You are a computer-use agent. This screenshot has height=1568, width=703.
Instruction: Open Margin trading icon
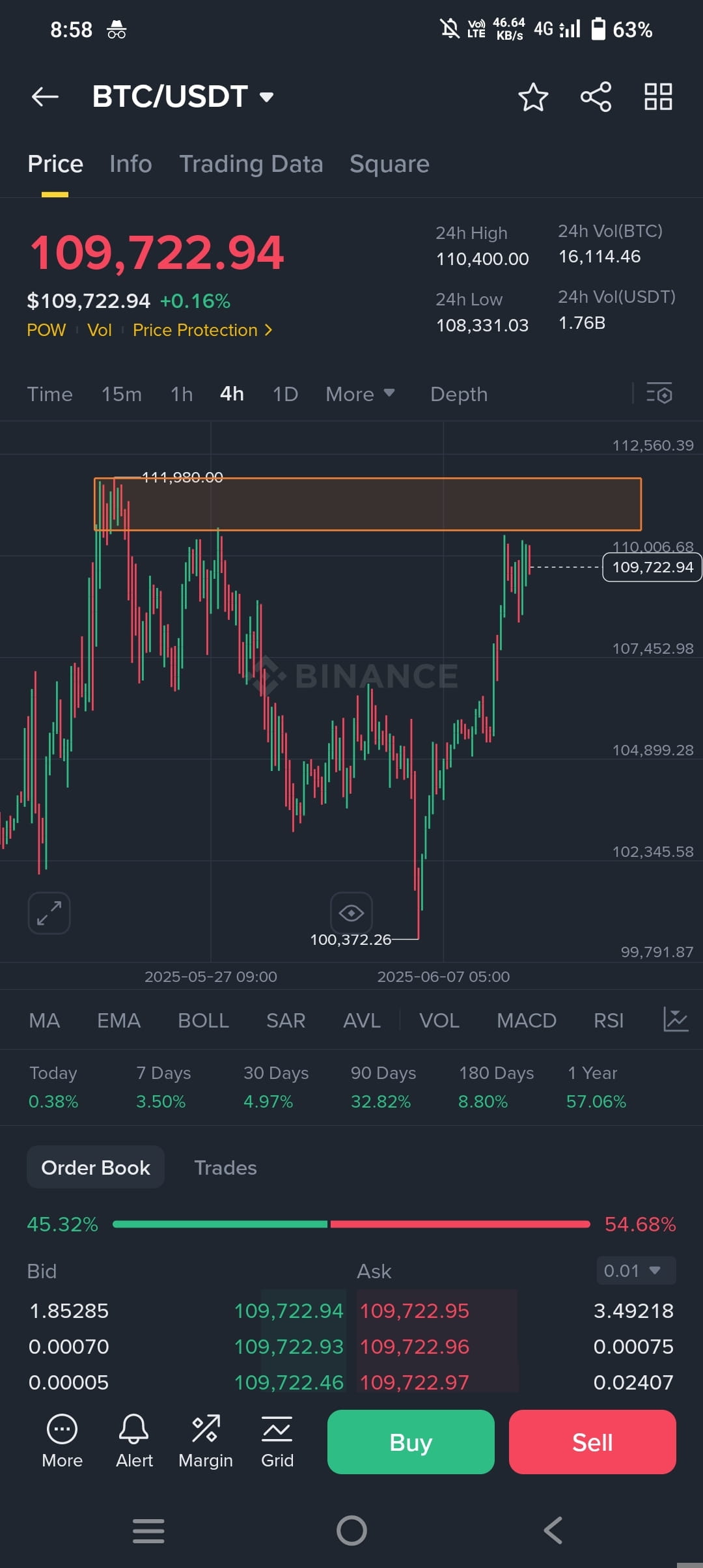point(206,1441)
